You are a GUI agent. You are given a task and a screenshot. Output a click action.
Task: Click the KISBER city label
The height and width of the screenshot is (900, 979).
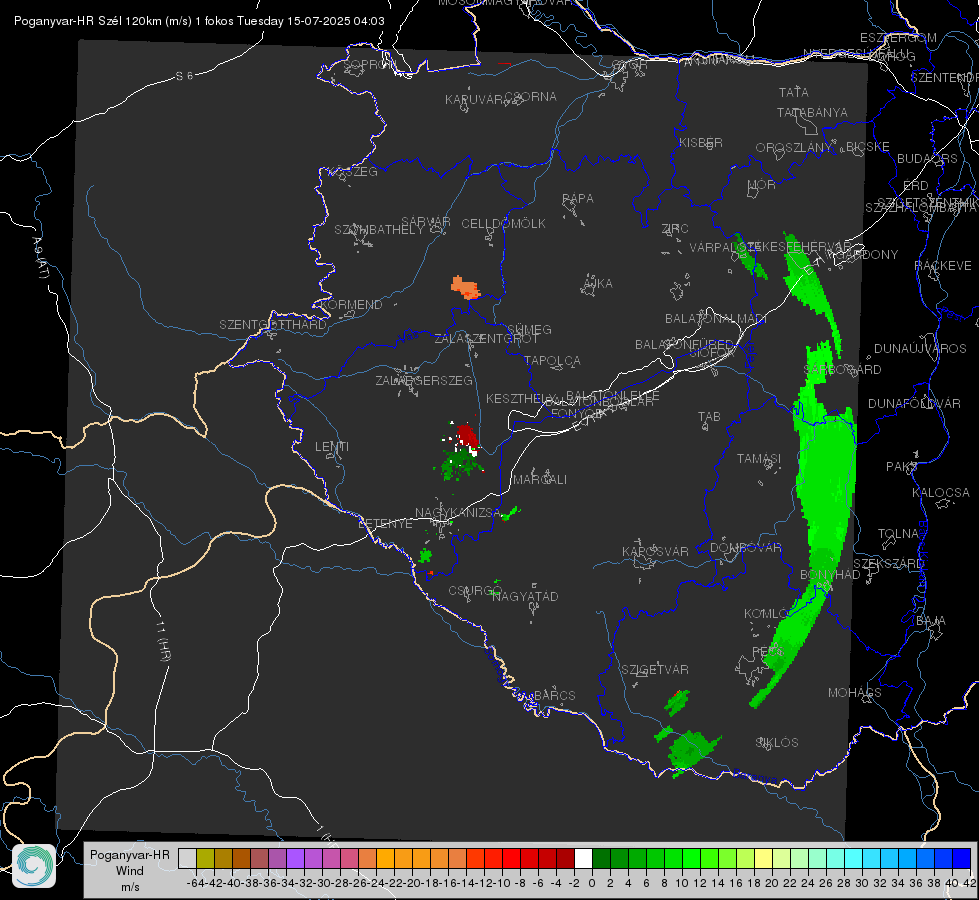click(701, 143)
